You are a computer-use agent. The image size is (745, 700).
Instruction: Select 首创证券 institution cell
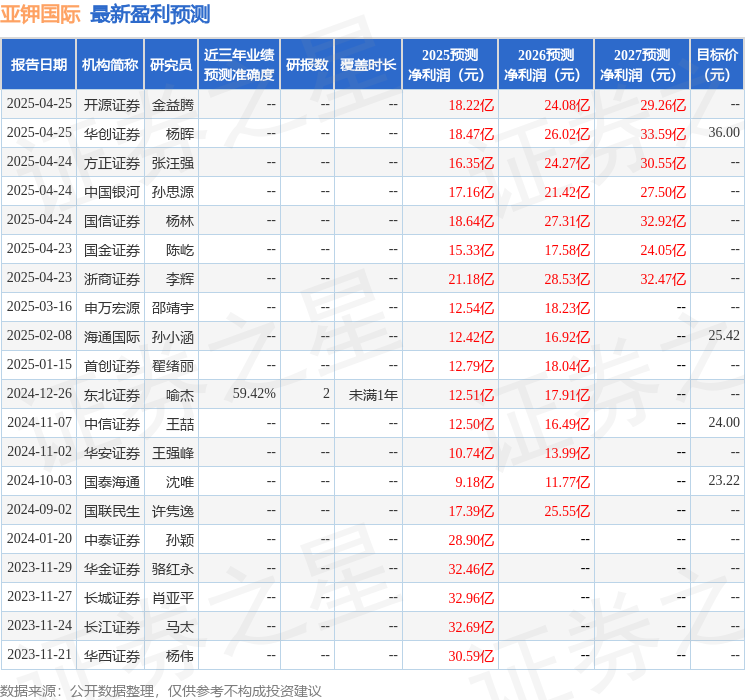(x=112, y=365)
